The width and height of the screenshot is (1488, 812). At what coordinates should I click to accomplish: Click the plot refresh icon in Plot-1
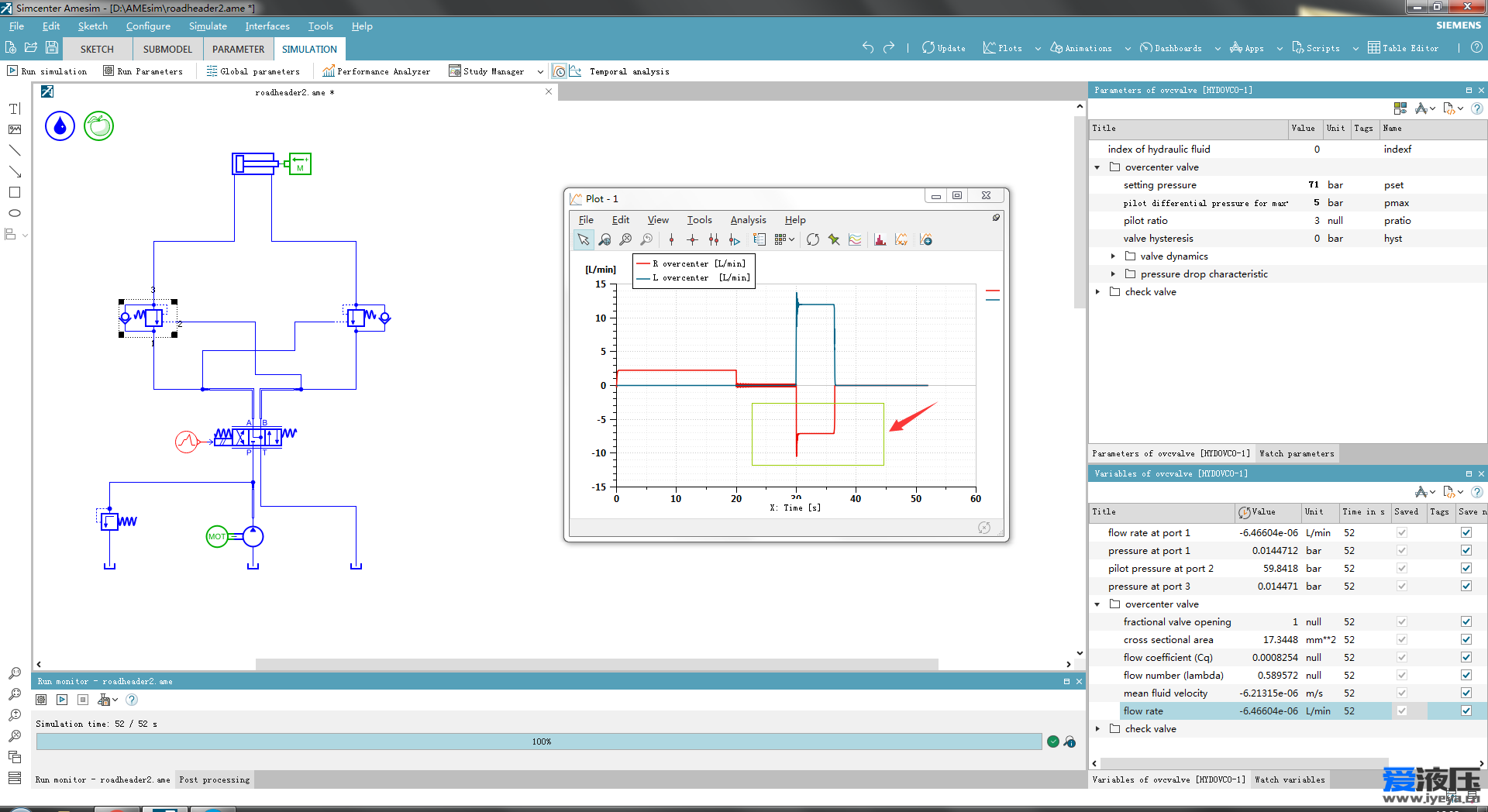[x=812, y=239]
